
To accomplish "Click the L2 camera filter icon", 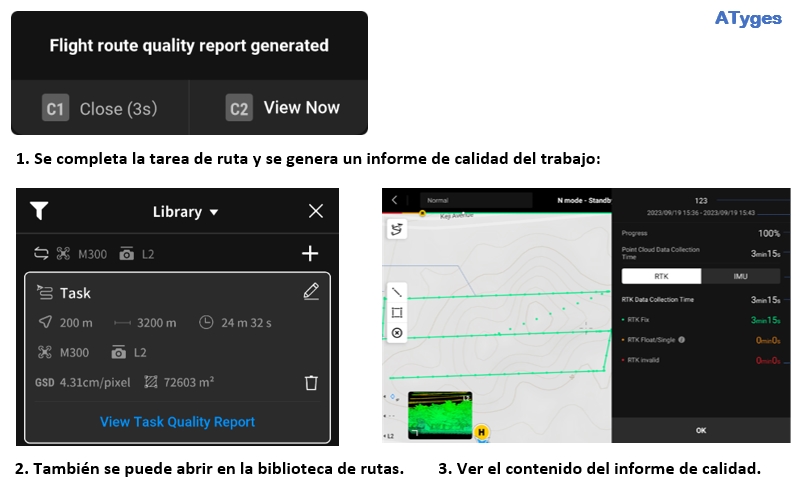I will [x=126, y=254].
